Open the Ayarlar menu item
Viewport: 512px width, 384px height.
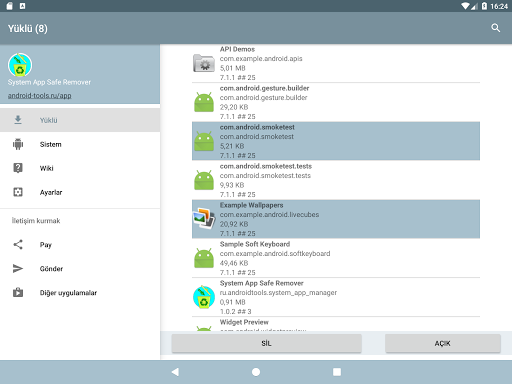(80, 192)
